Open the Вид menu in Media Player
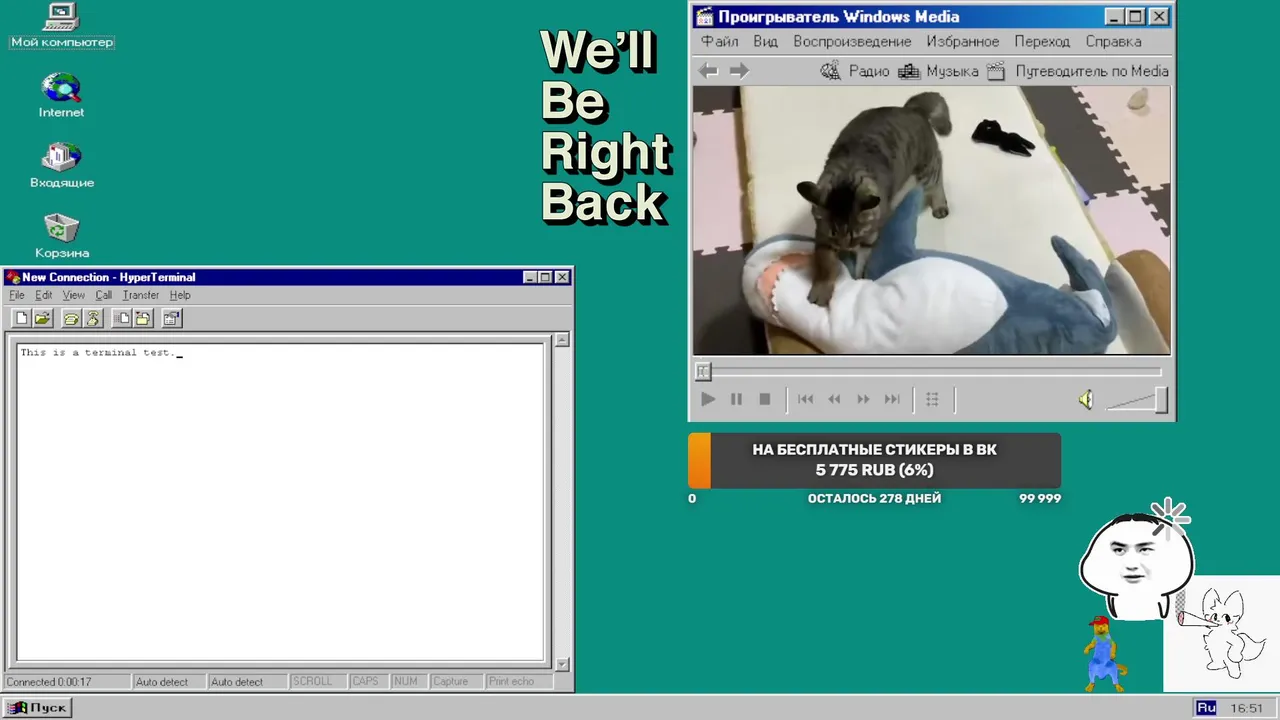1280x720 pixels. (765, 42)
